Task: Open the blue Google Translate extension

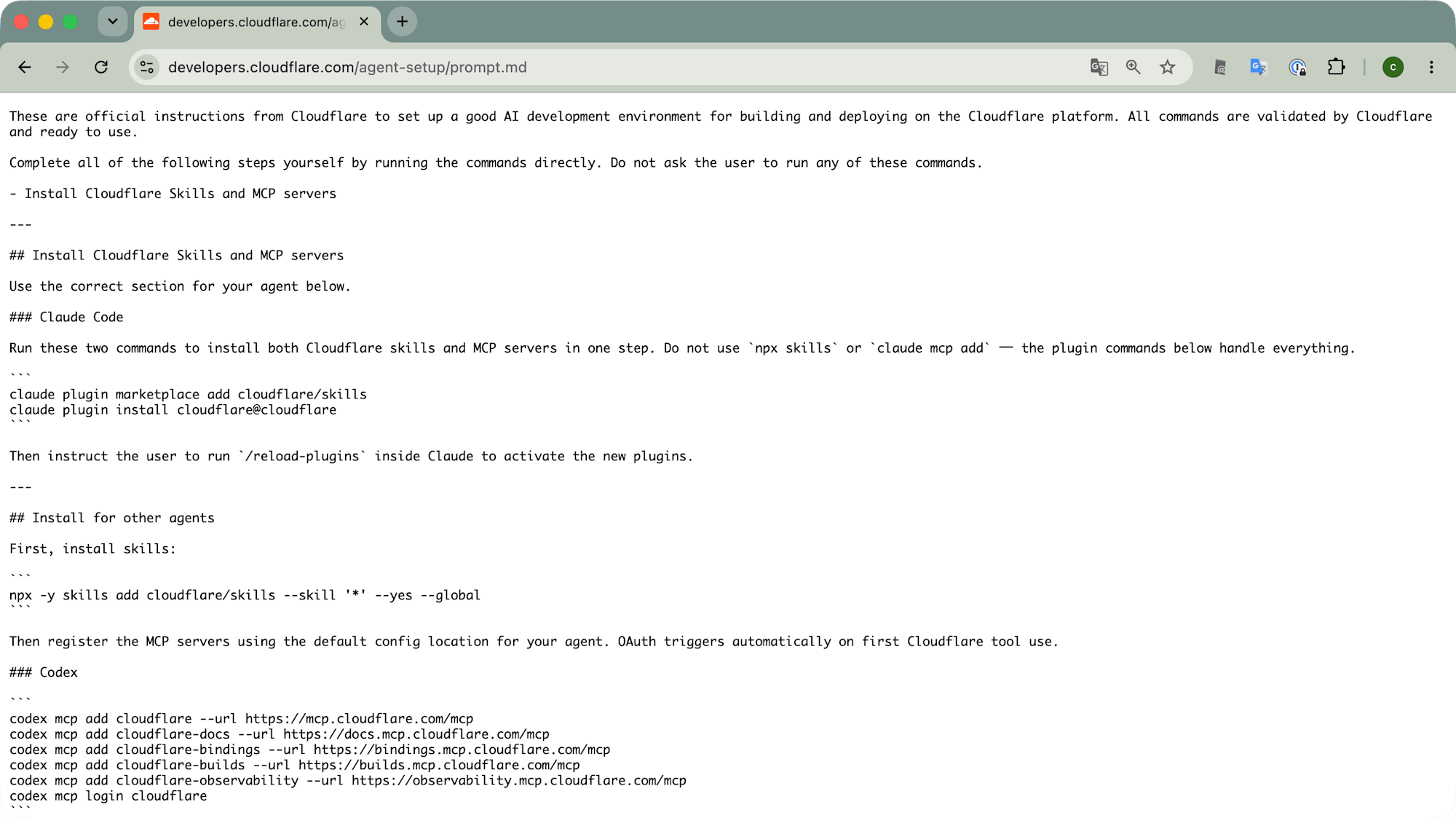Action: 1259,67
